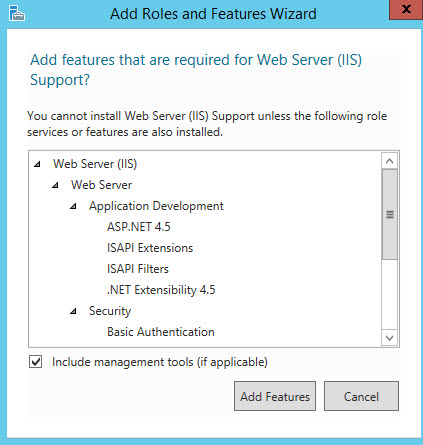Collapse the Application Development node
Screen dimensions: 423x445
(73, 206)
